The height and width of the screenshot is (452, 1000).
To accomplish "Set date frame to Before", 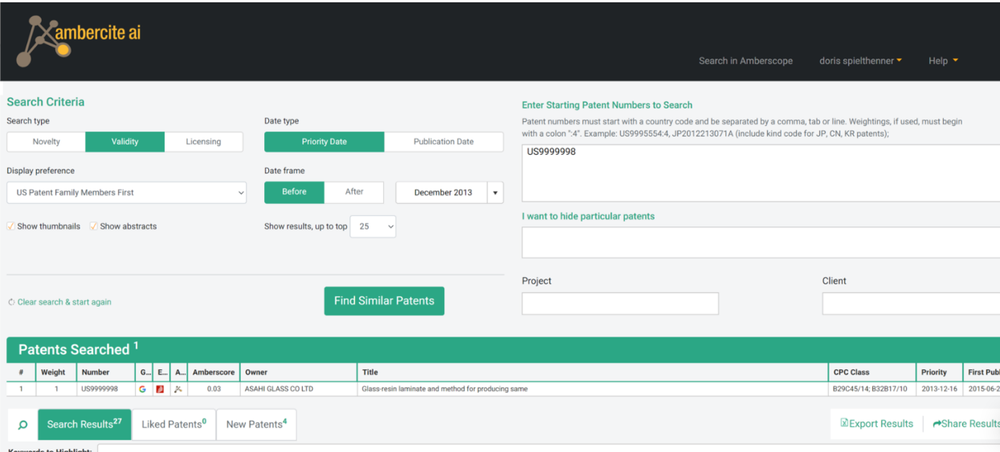I will click(x=294, y=192).
